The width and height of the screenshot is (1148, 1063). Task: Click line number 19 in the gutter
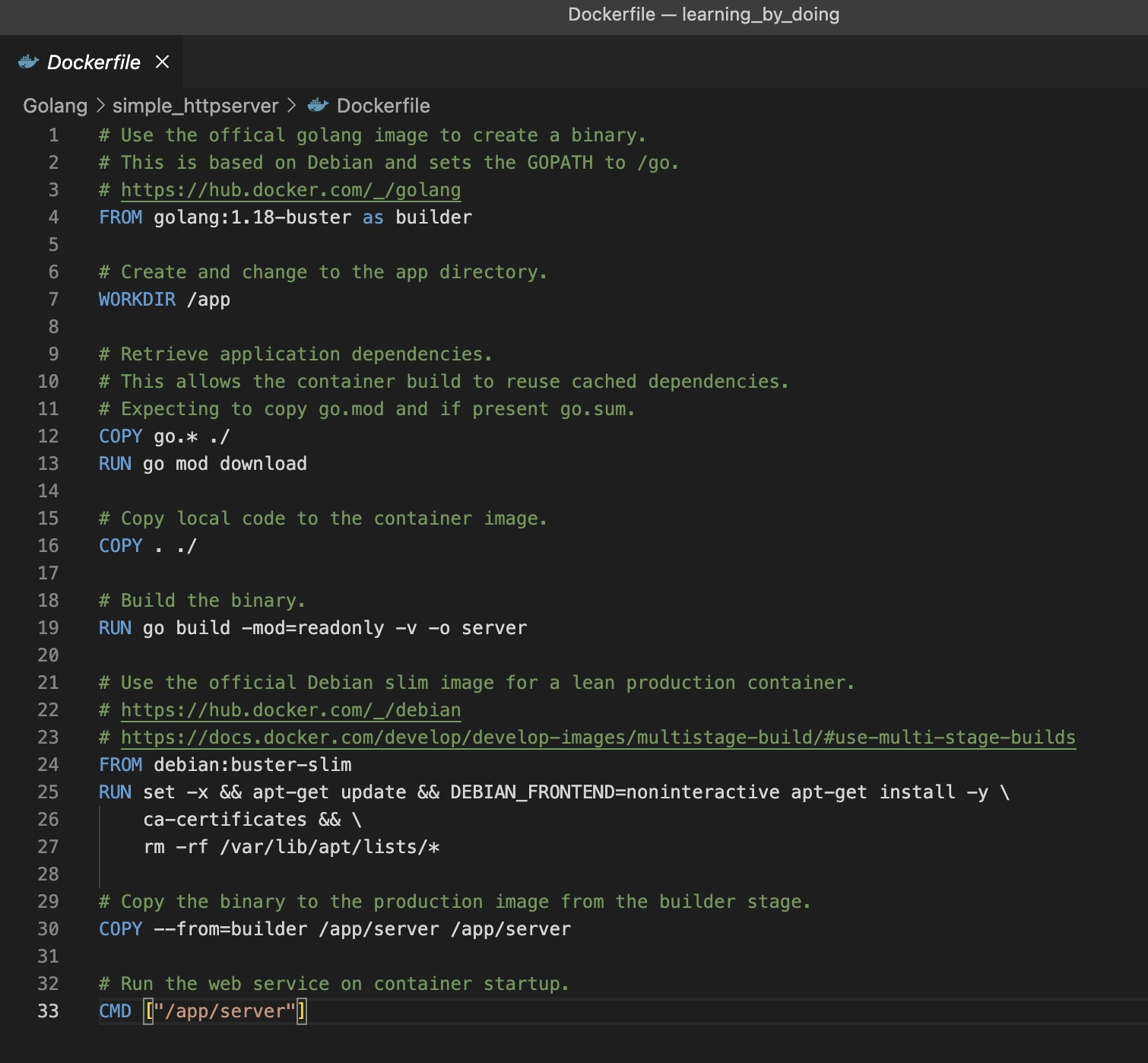pyautogui.click(x=48, y=628)
